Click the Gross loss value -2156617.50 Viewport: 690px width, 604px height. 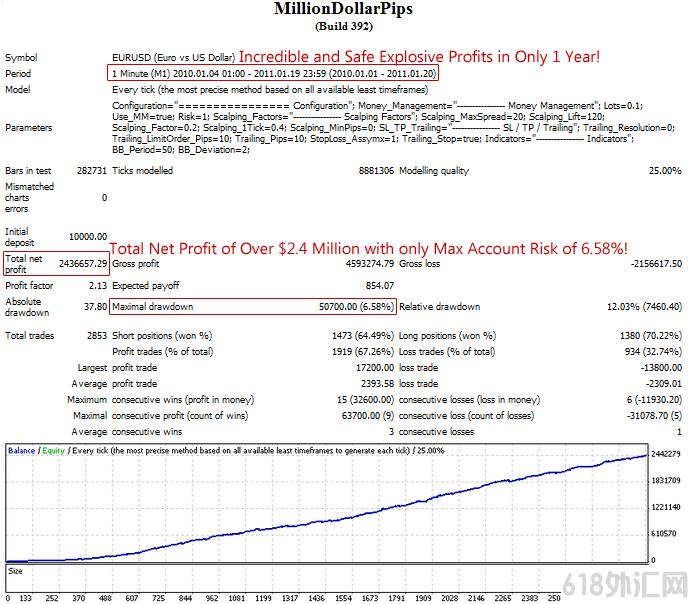656,264
